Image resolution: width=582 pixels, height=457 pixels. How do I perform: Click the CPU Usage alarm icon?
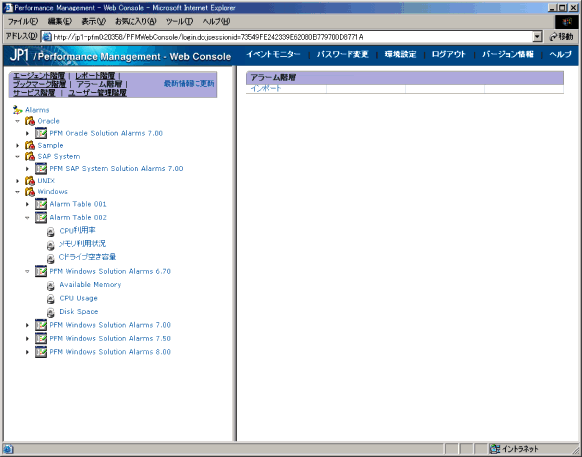point(51,299)
